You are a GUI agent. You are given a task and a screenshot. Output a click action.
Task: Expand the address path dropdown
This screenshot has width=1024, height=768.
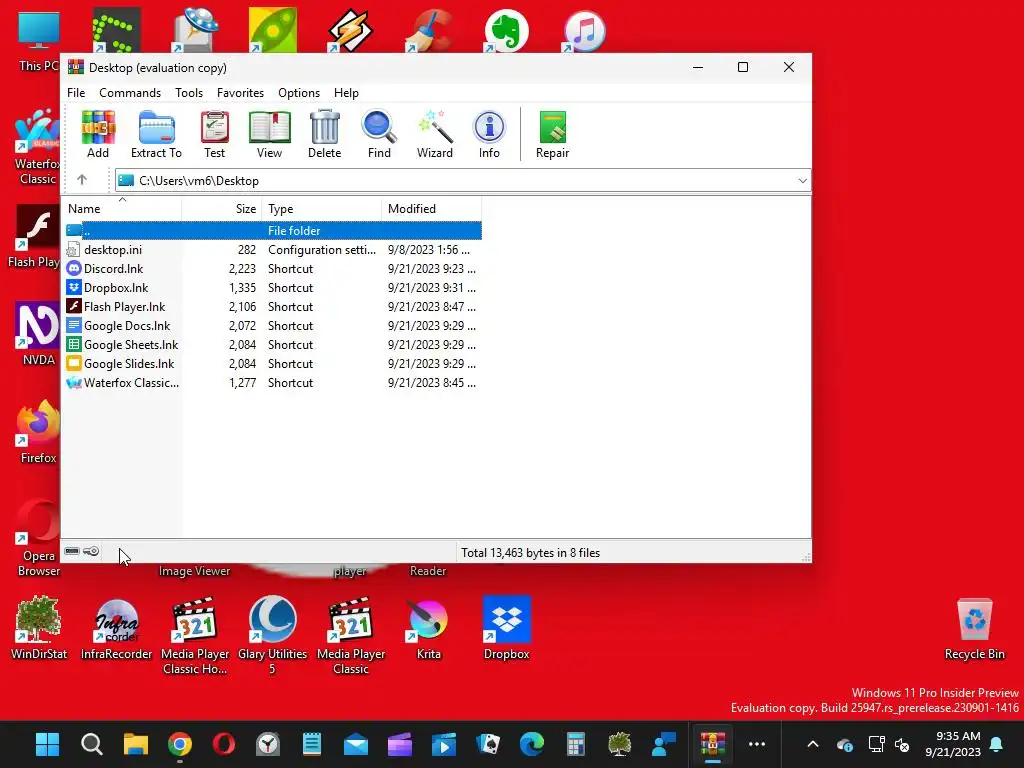point(803,181)
